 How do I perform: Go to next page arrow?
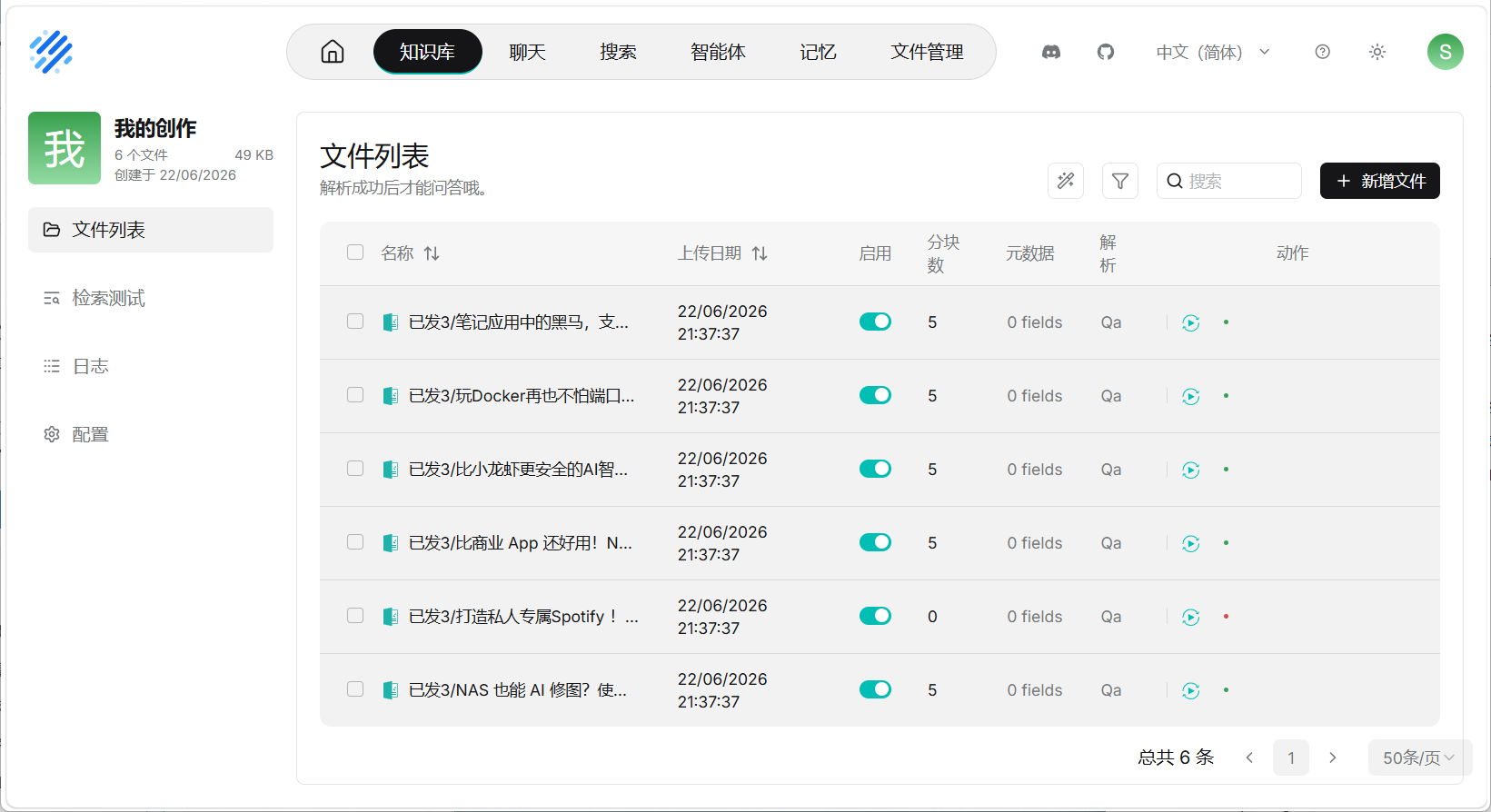coord(1333,758)
